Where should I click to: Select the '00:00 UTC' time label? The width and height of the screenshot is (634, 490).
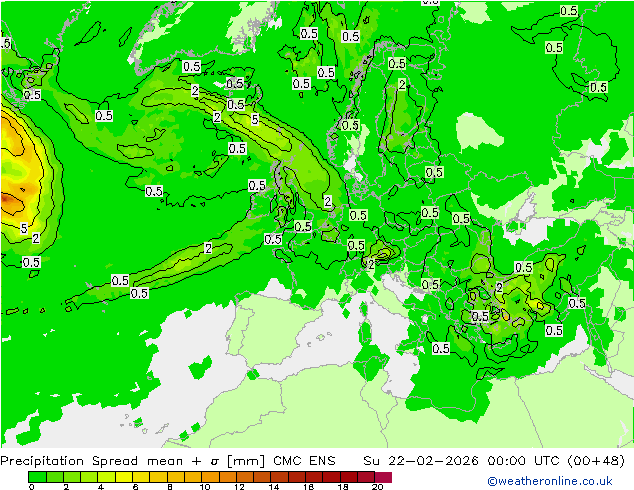click(524, 461)
